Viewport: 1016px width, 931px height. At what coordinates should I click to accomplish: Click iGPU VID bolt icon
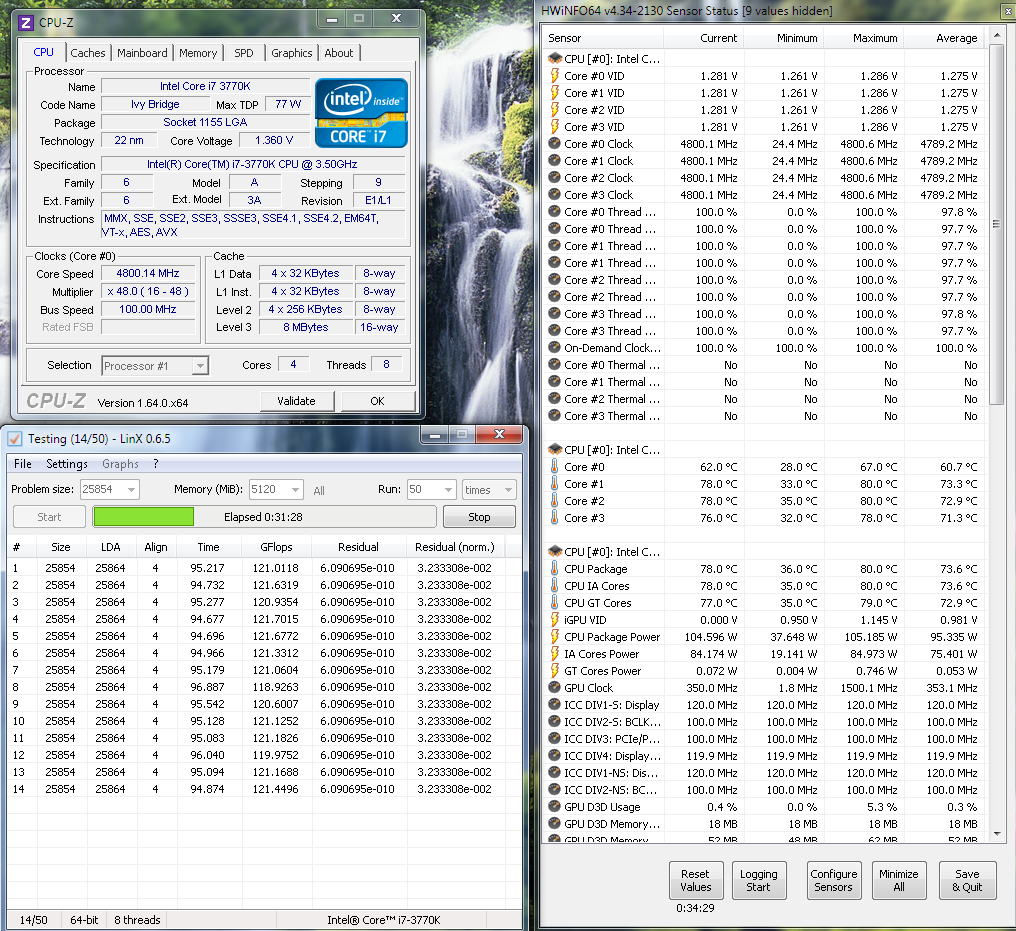pos(555,619)
